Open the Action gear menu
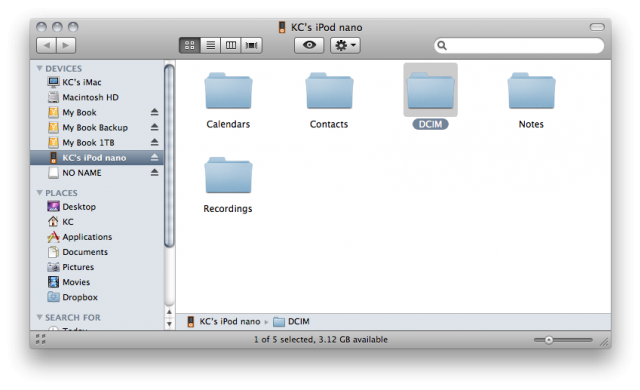This screenshot has height=390, width=640. pos(345,45)
